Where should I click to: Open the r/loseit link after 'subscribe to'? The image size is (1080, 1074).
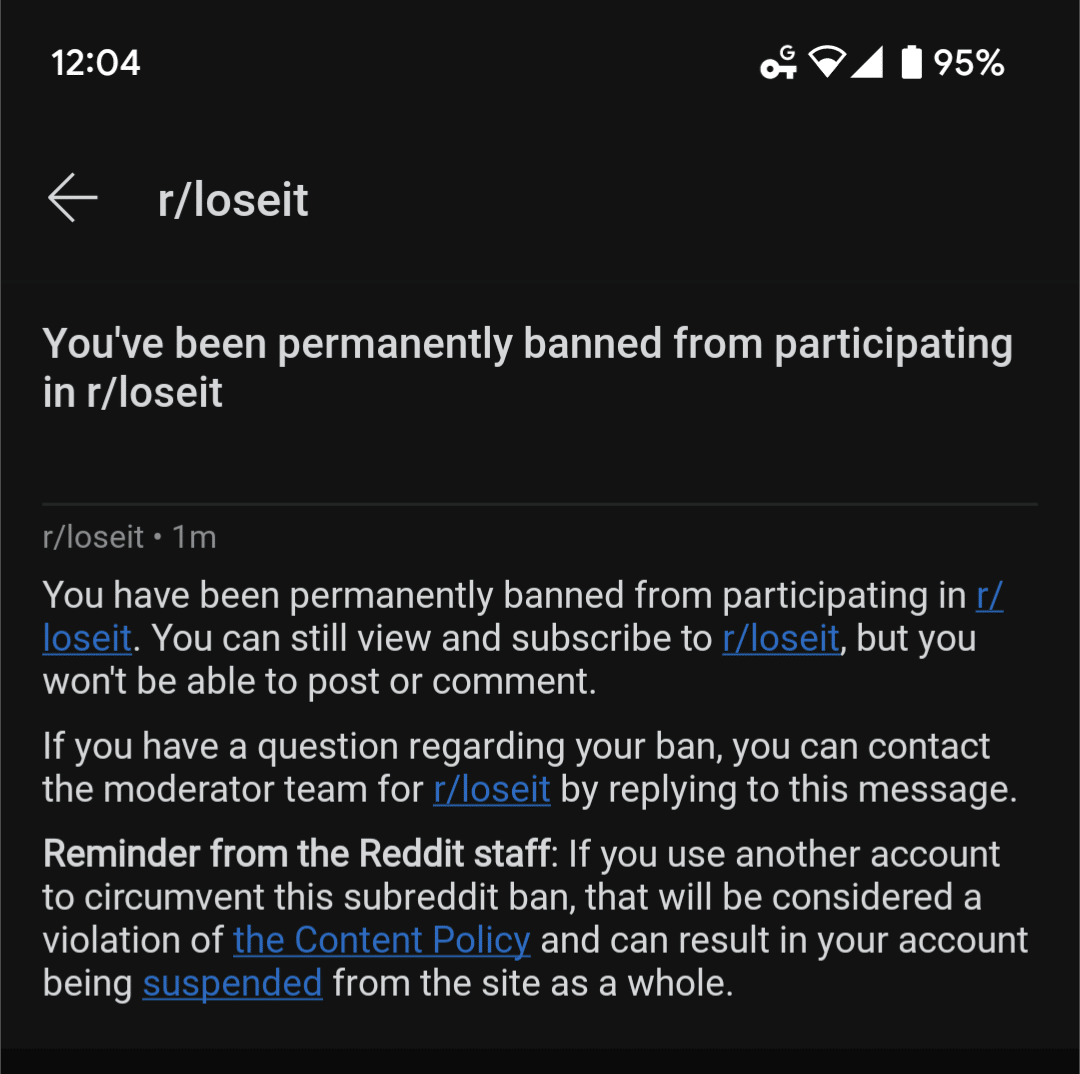(781, 639)
